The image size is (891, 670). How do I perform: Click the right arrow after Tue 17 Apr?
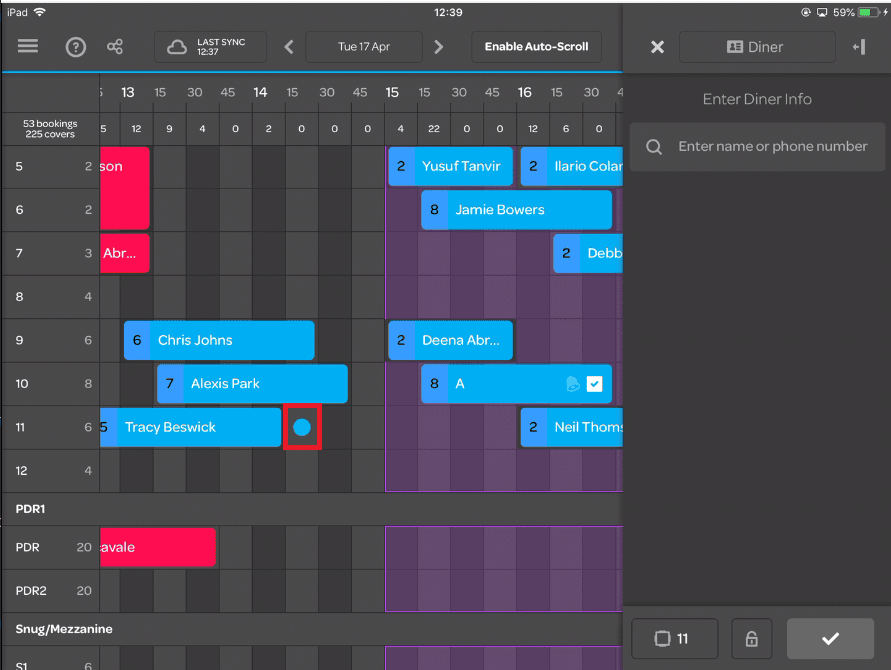point(439,46)
